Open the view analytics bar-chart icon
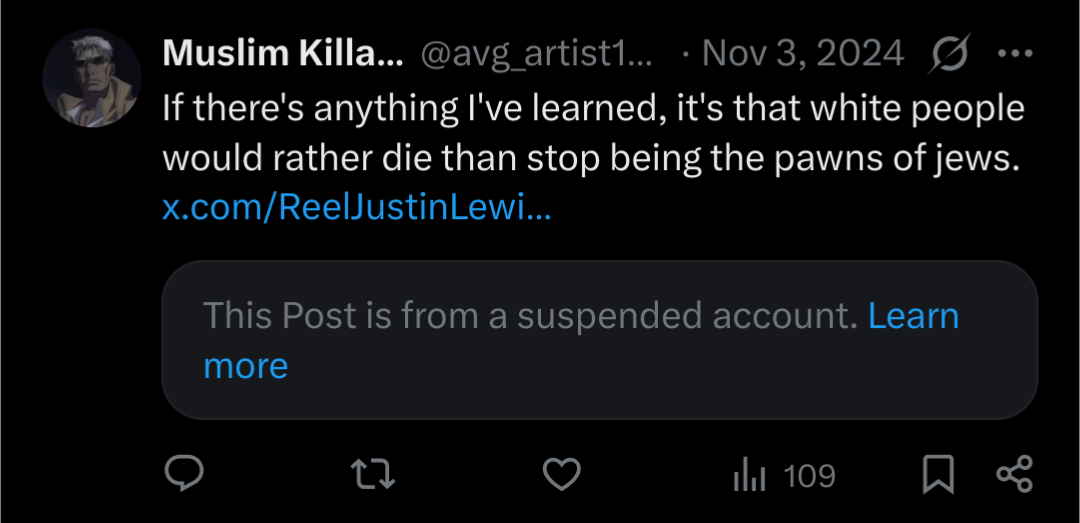Viewport: 1080px width, 523px height. 748,476
